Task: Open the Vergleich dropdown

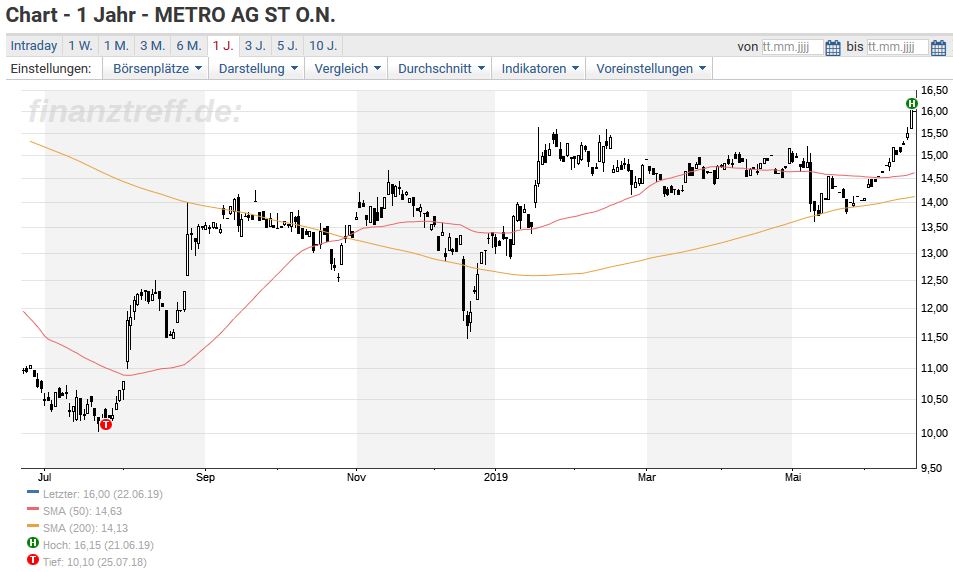Action: (x=347, y=69)
